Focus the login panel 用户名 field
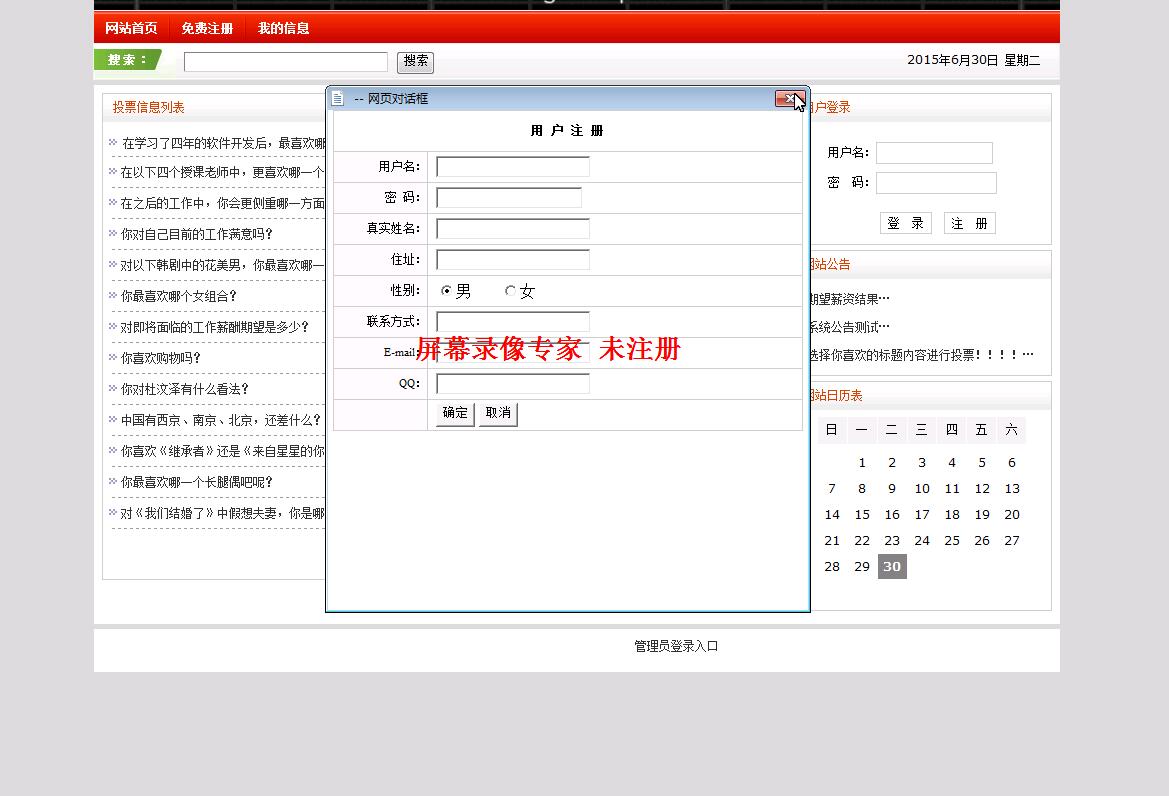The height and width of the screenshot is (796, 1169). tap(934, 153)
